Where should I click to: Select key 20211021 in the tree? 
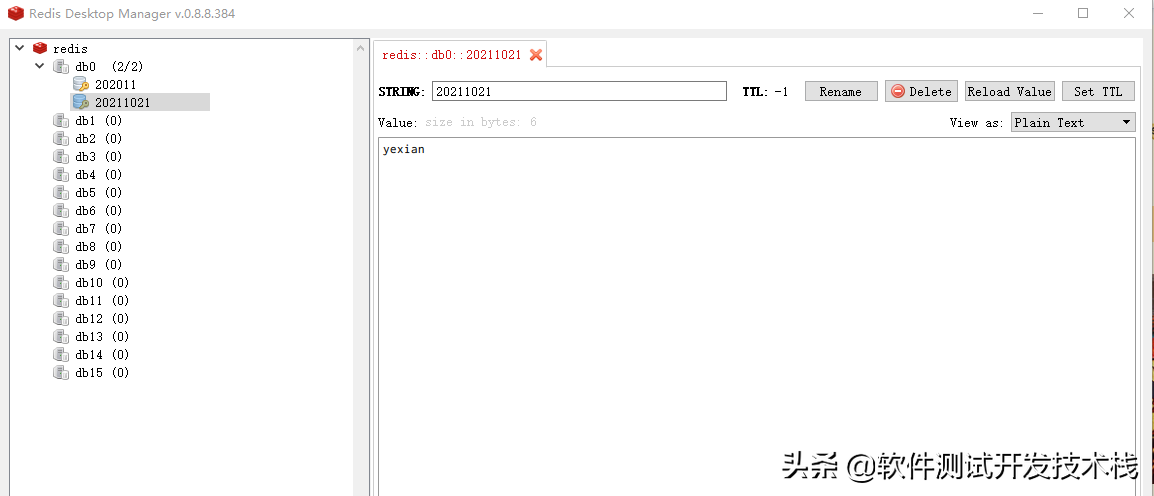click(x=122, y=102)
